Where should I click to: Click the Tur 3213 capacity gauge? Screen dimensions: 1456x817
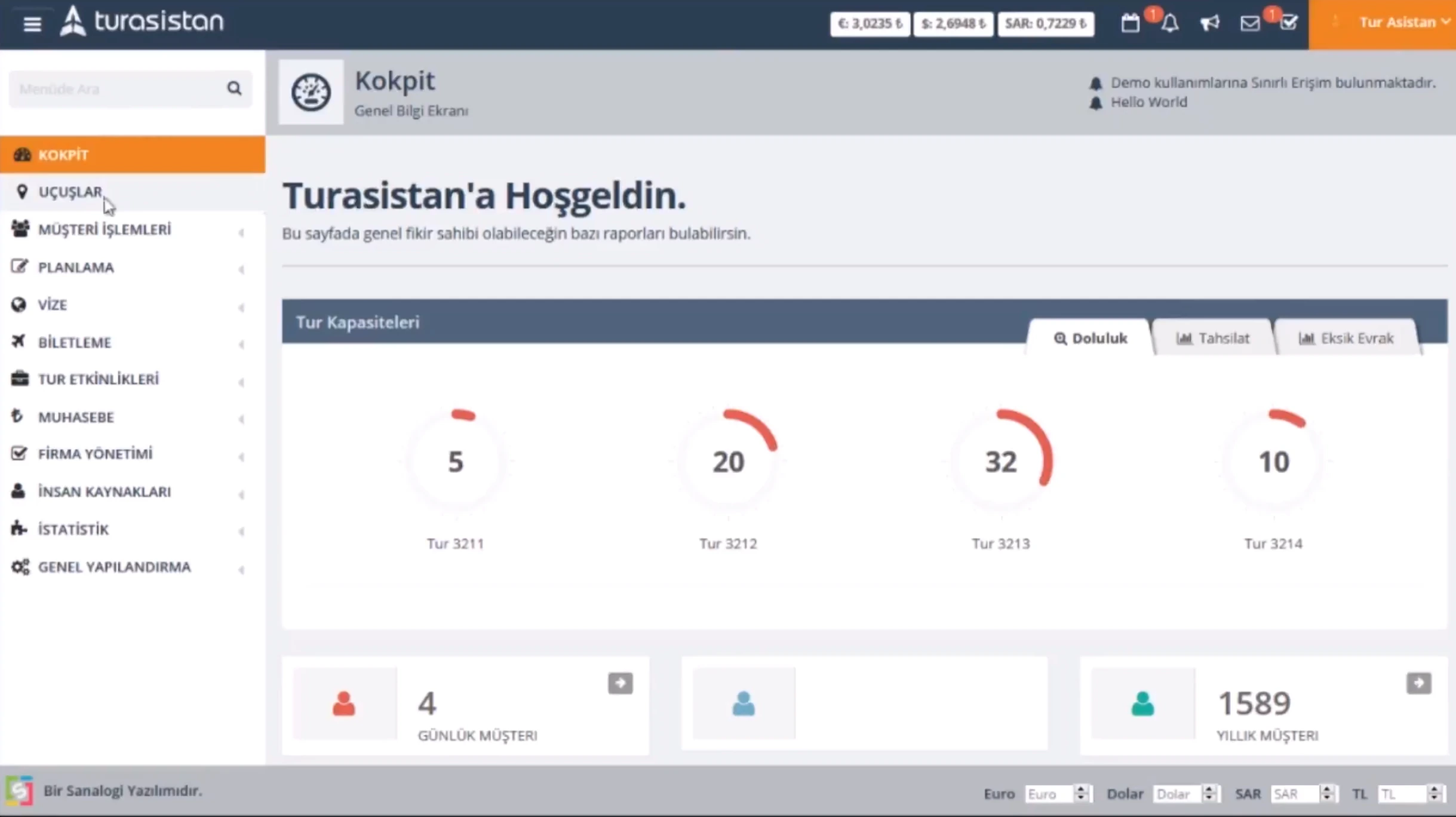(x=1000, y=461)
